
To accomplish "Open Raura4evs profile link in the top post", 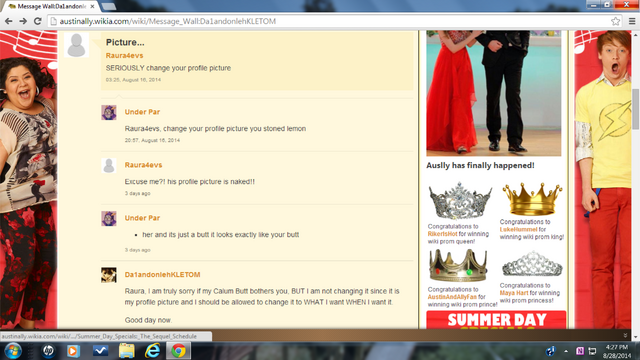I will 124,56.
